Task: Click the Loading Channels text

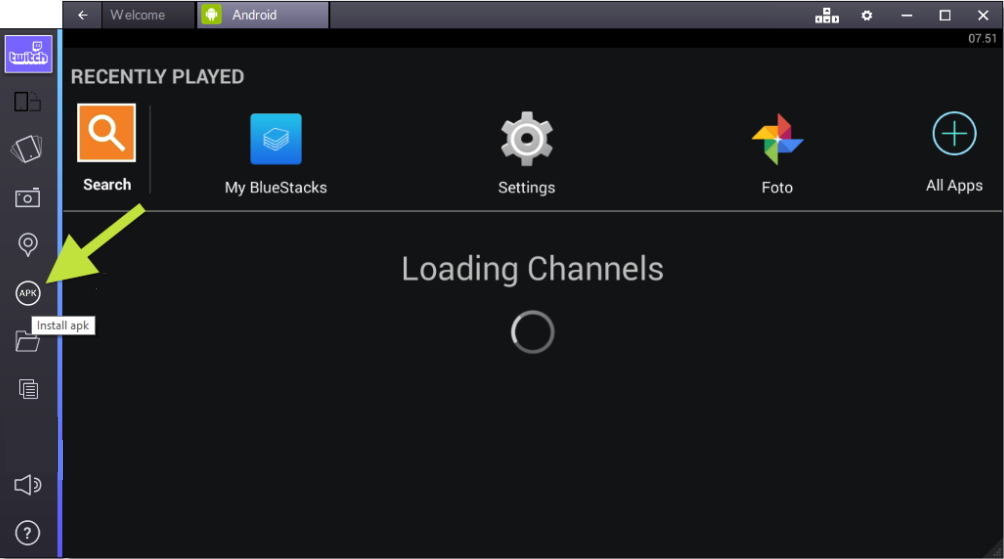Action: [532, 269]
